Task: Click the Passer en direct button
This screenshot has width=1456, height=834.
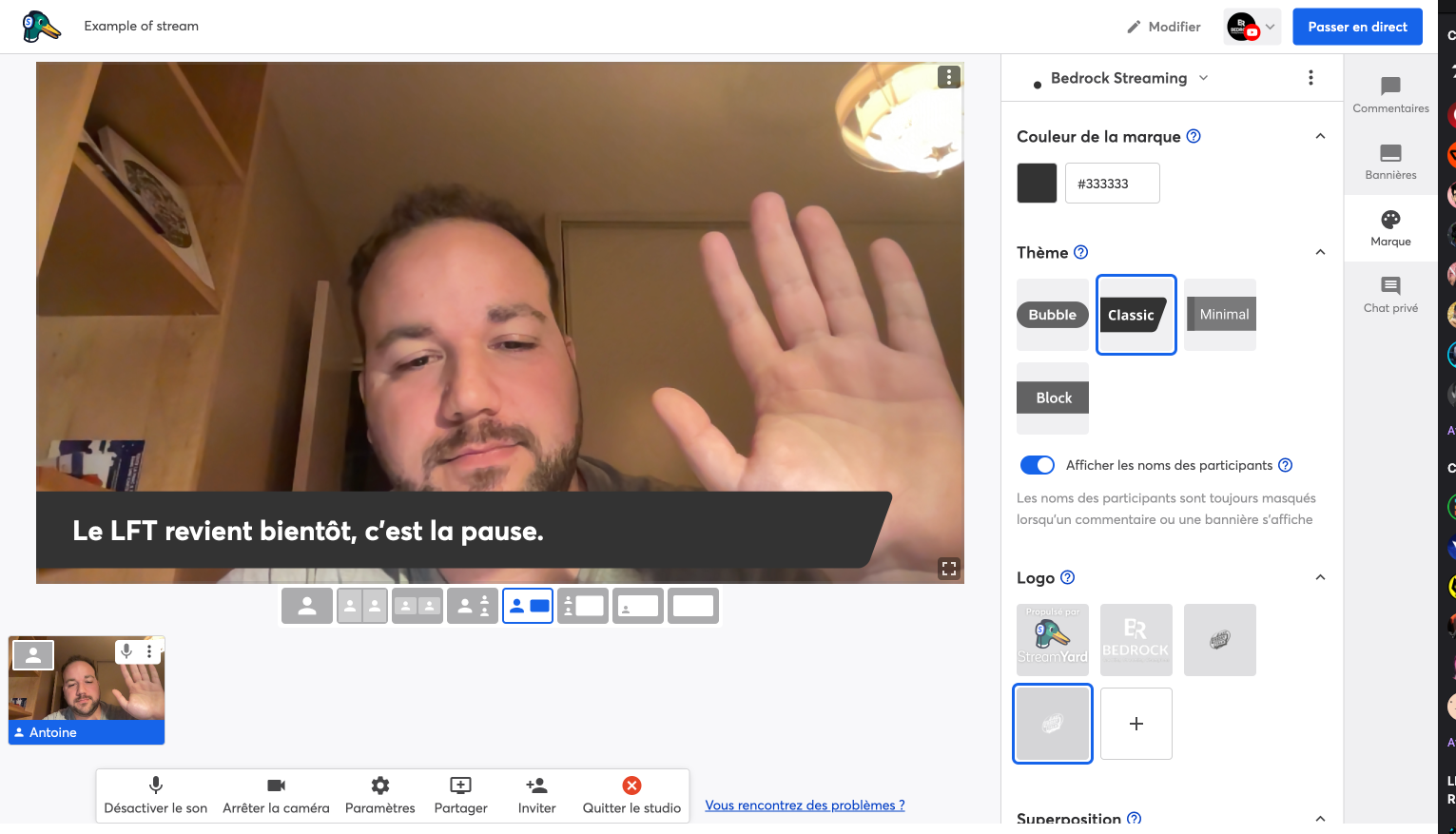Action: point(1357,27)
